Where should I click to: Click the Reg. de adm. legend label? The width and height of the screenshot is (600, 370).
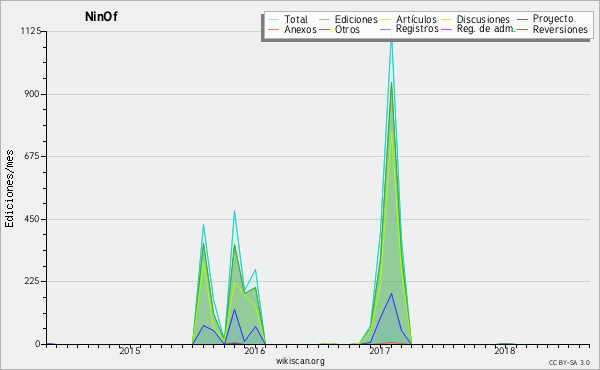click(486, 29)
